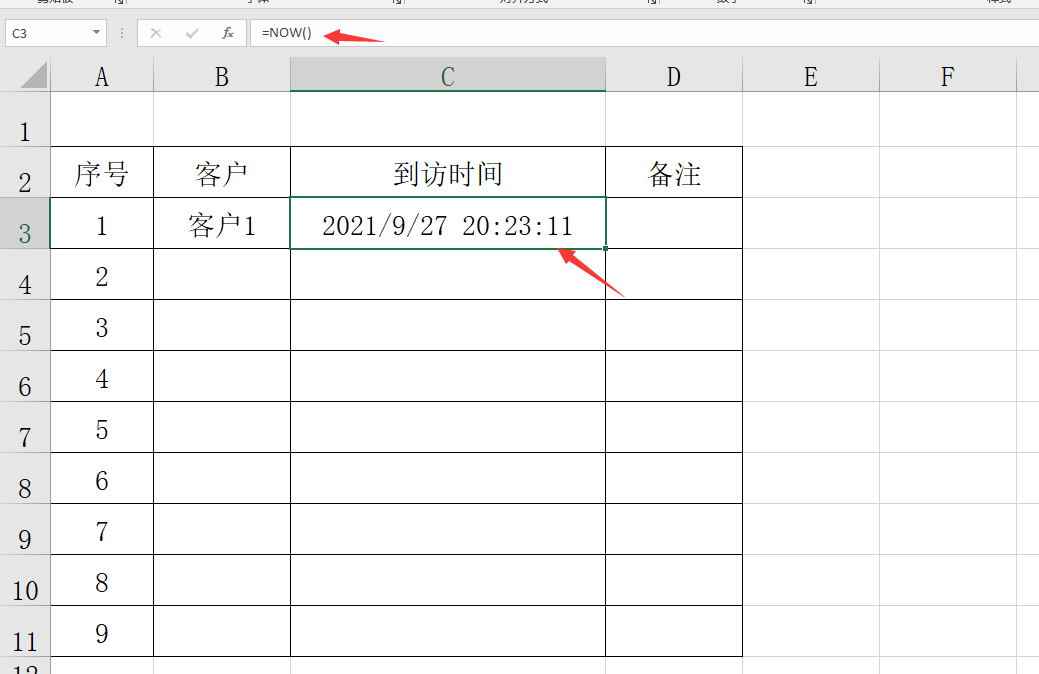Click the formula bar containing =NOW()
Screen dimensions: 1039x674
pyautogui.click(x=644, y=33)
